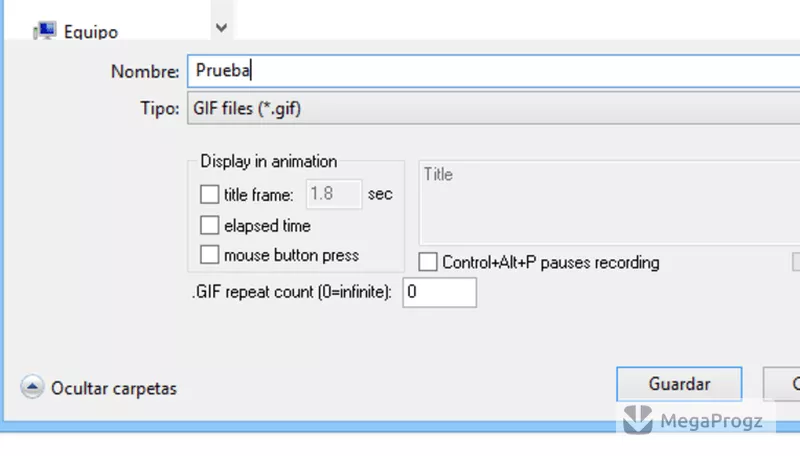Click the partially visible cancel button

tap(782, 384)
